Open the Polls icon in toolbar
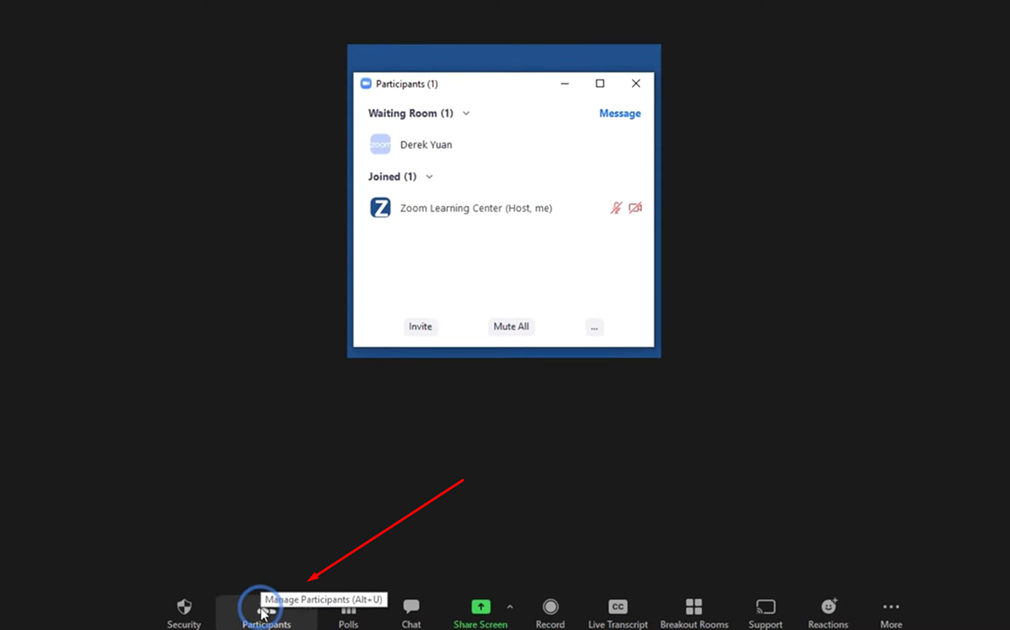 pyautogui.click(x=348, y=609)
